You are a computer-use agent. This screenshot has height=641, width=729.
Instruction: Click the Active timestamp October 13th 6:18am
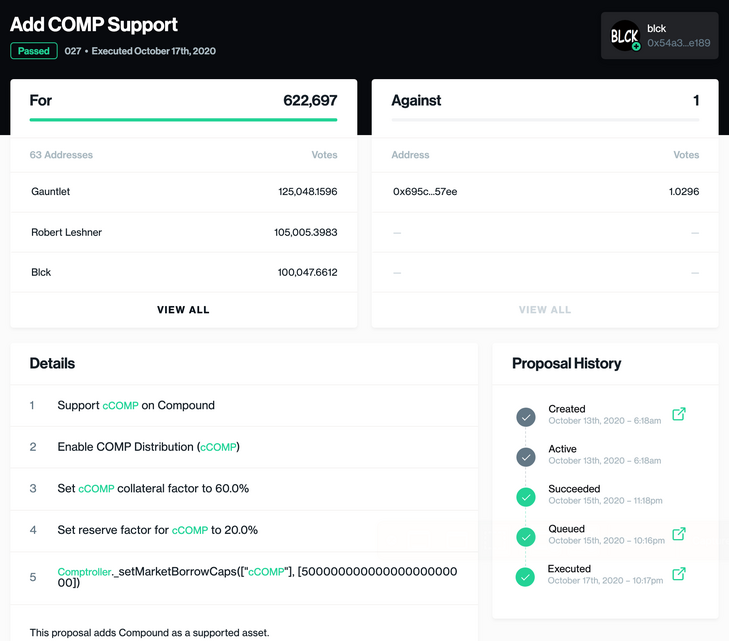[x=604, y=461]
